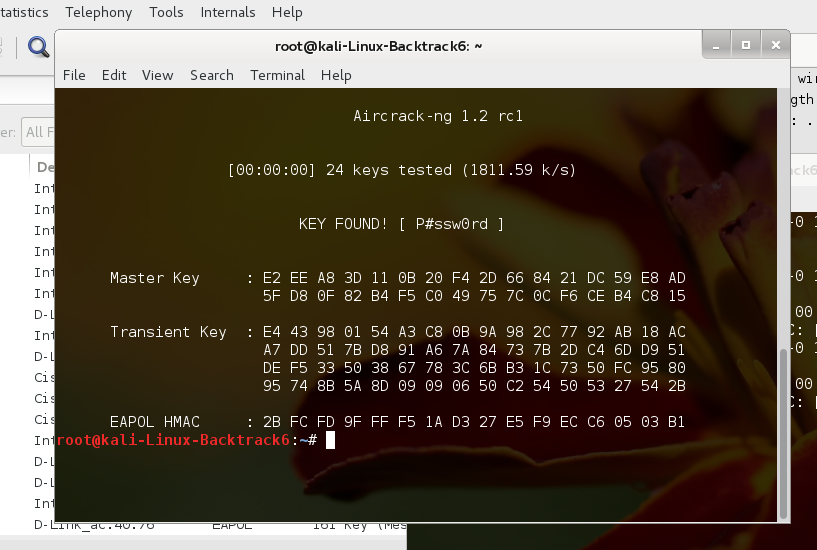Viewport: 817px width, 550px height.
Task: Click the EAPOL protocol cell in Wireshark
Action: (x=232, y=526)
